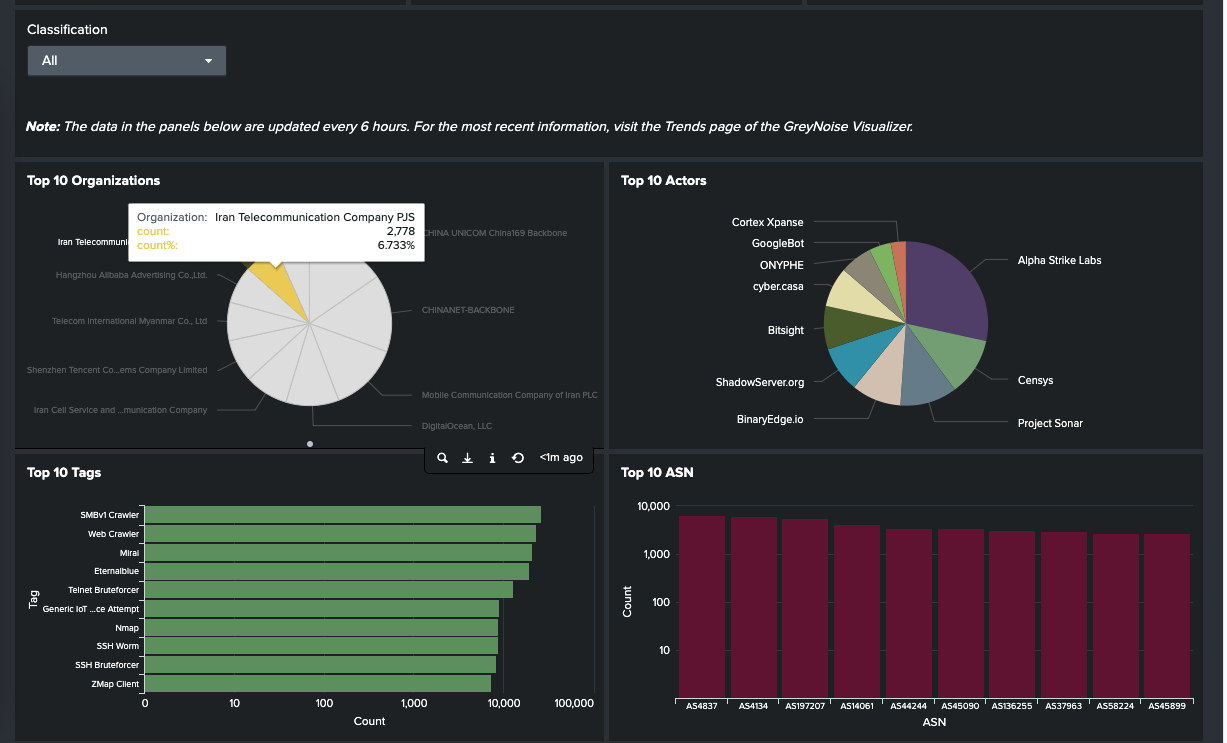Viewport: 1227px width, 743px height.
Task: Click the Hangzhou Alibaba Advertising Co.,Ltd. label
Action: pyautogui.click(x=132, y=274)
